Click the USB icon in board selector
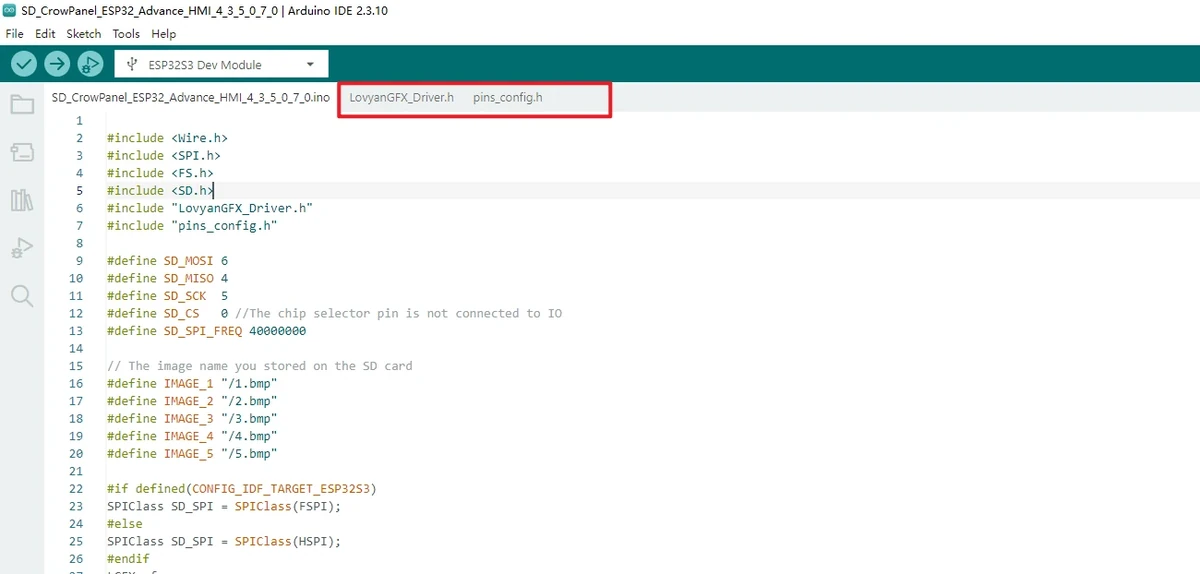Screen dimensions: 1200x574 [x=132, y=64]
